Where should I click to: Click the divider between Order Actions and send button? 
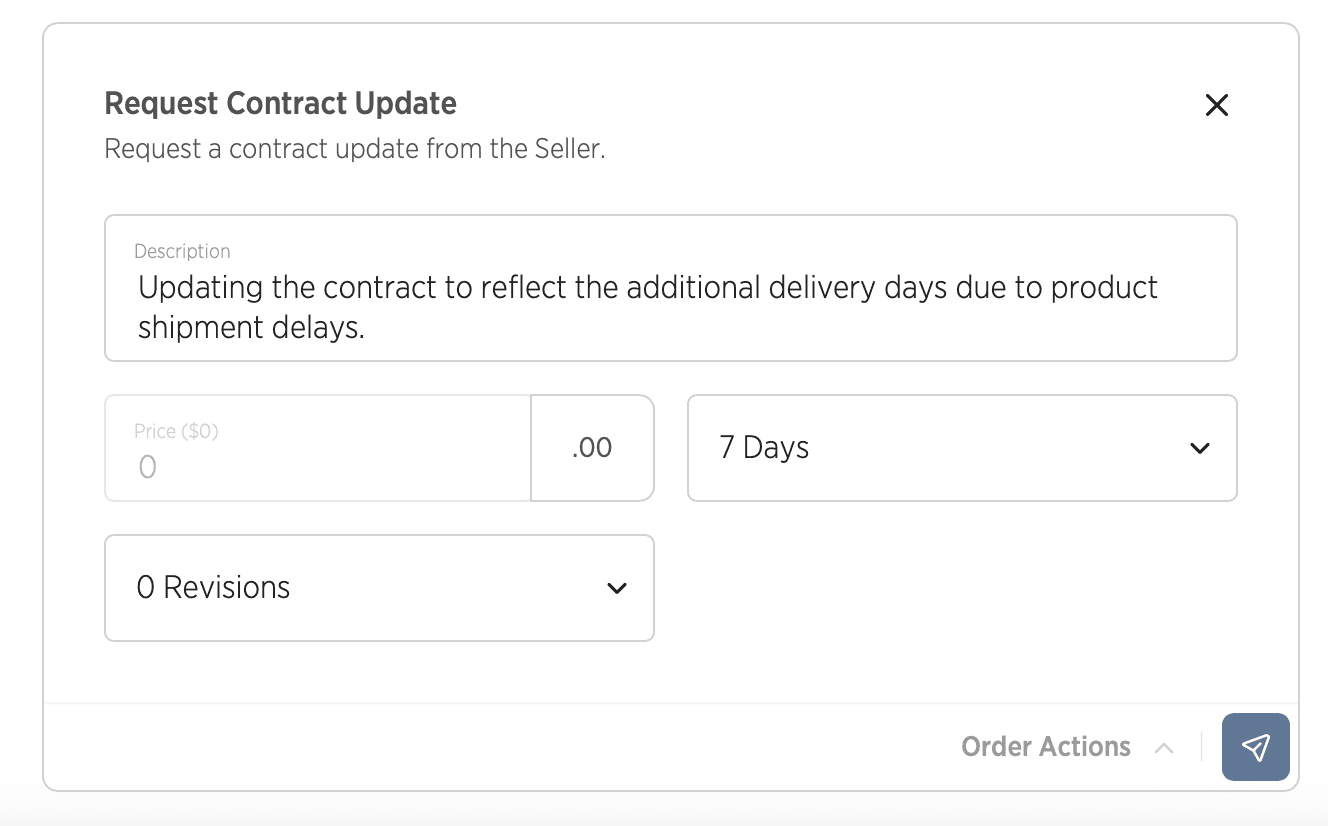(x=1201, y=747)
